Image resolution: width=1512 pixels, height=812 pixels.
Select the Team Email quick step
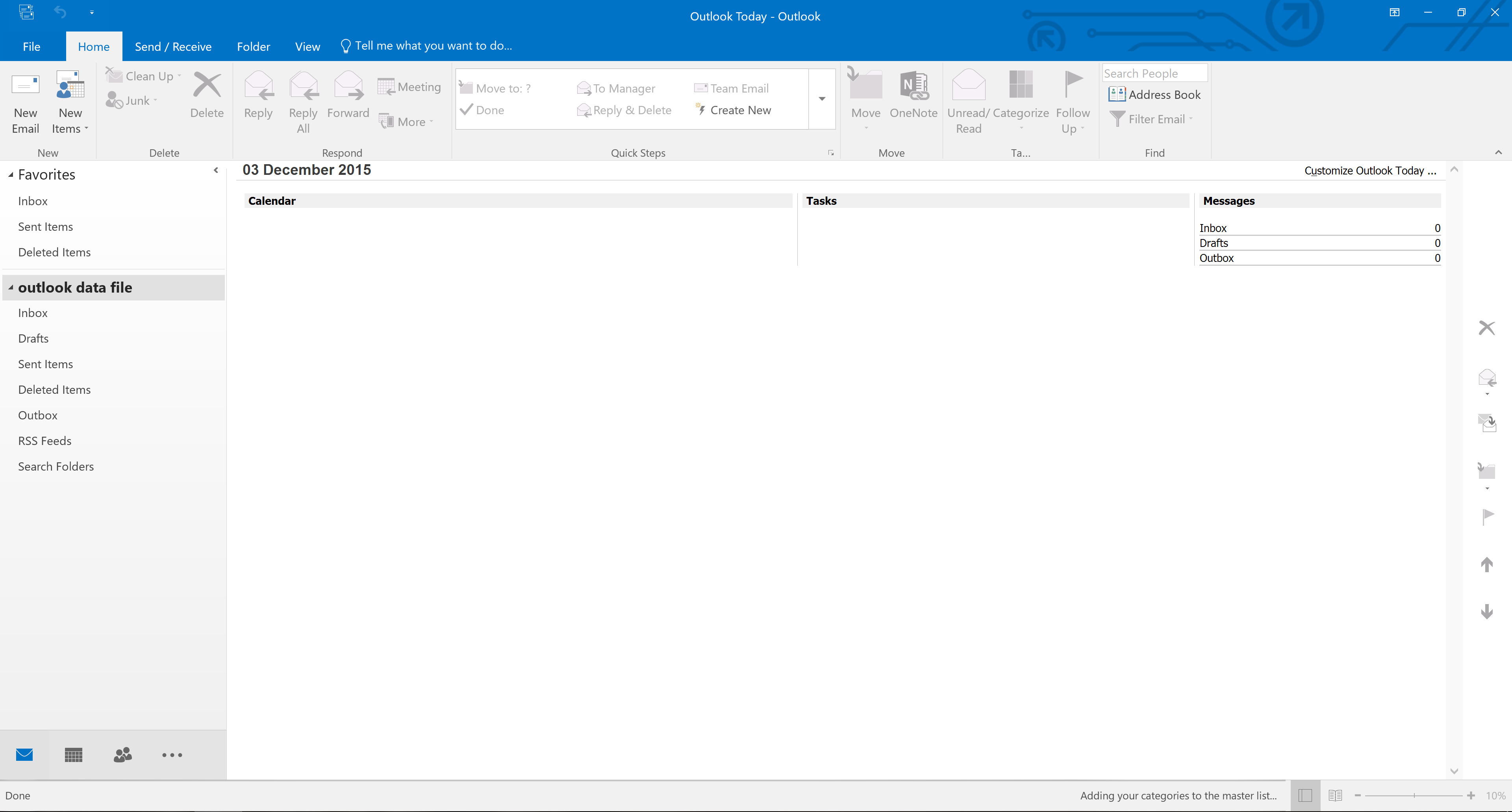(x=731, y=88)
